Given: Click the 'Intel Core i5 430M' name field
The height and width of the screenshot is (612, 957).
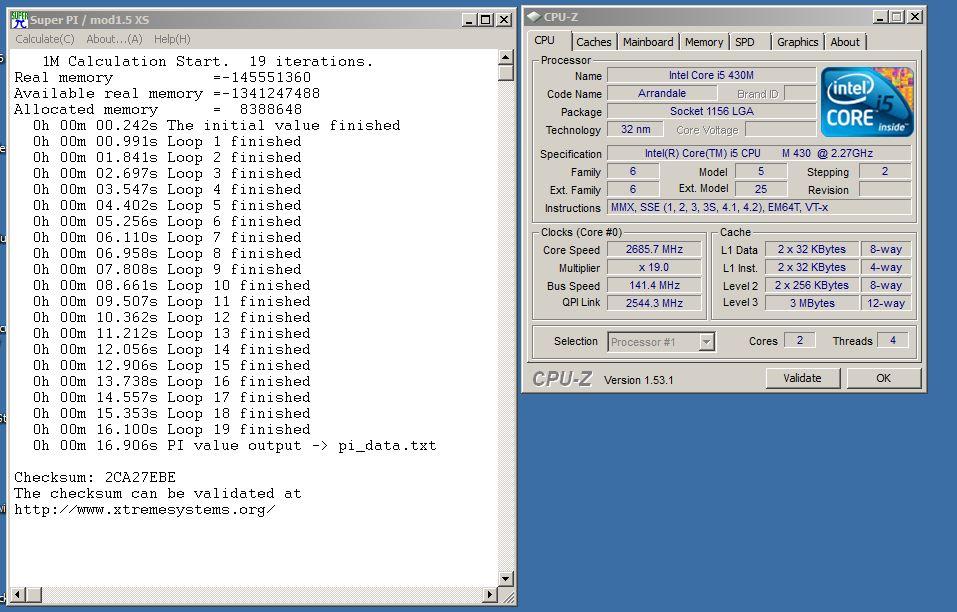Looking at the screenshot, I should tap(711, 75).
